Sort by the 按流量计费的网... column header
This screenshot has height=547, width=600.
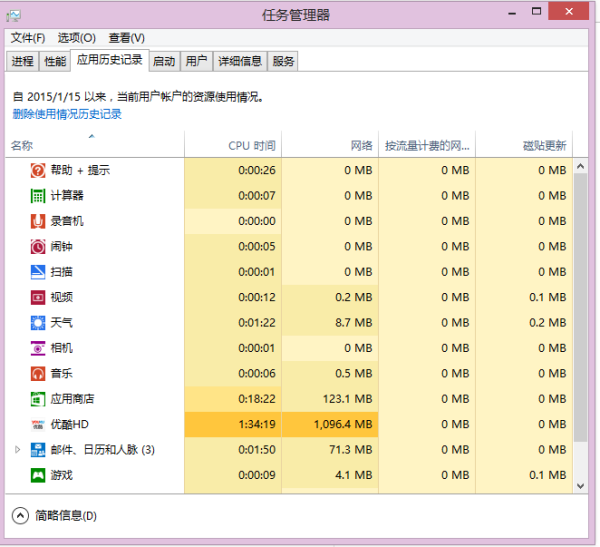[427, 144]
